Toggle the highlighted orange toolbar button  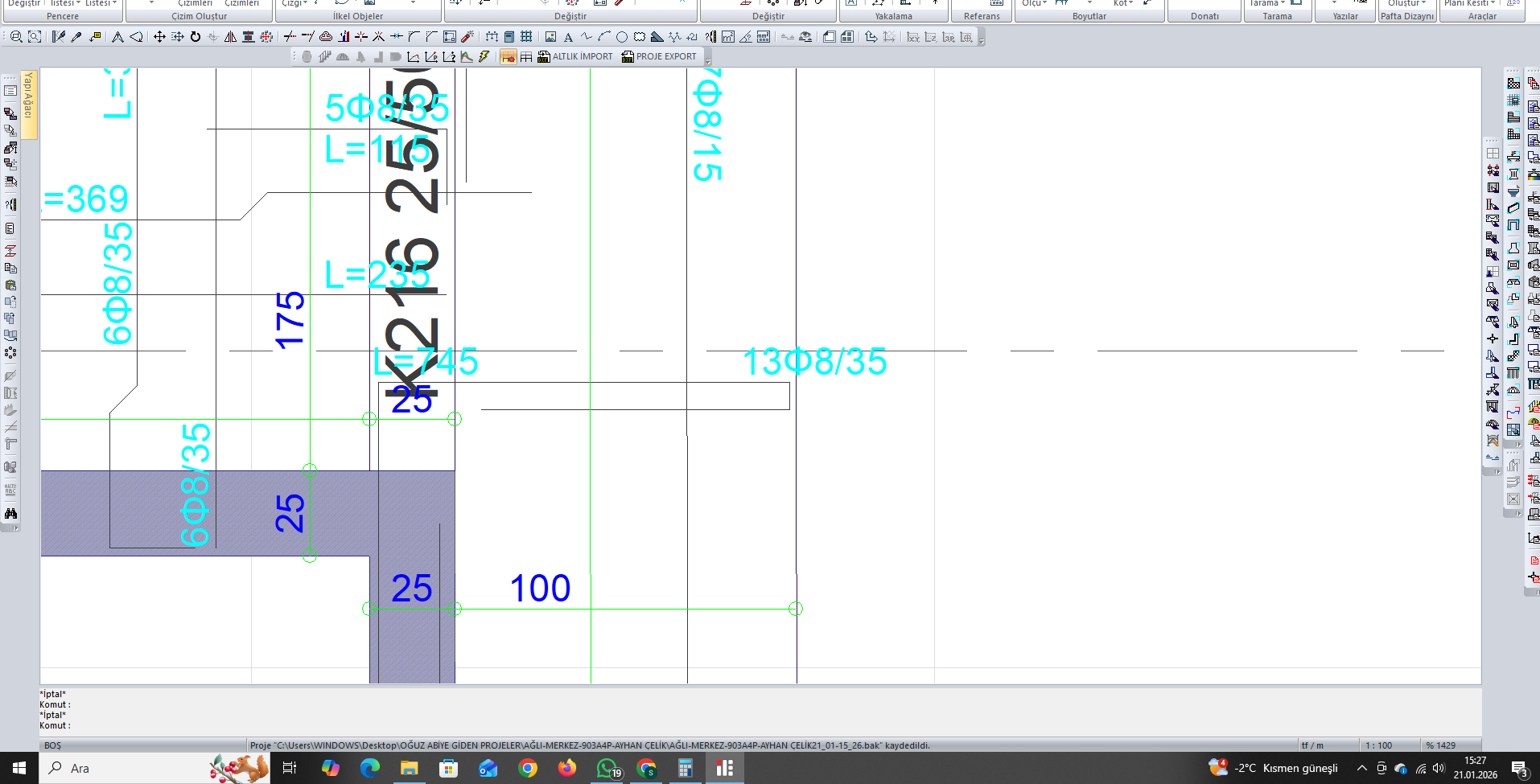point(508,56)
